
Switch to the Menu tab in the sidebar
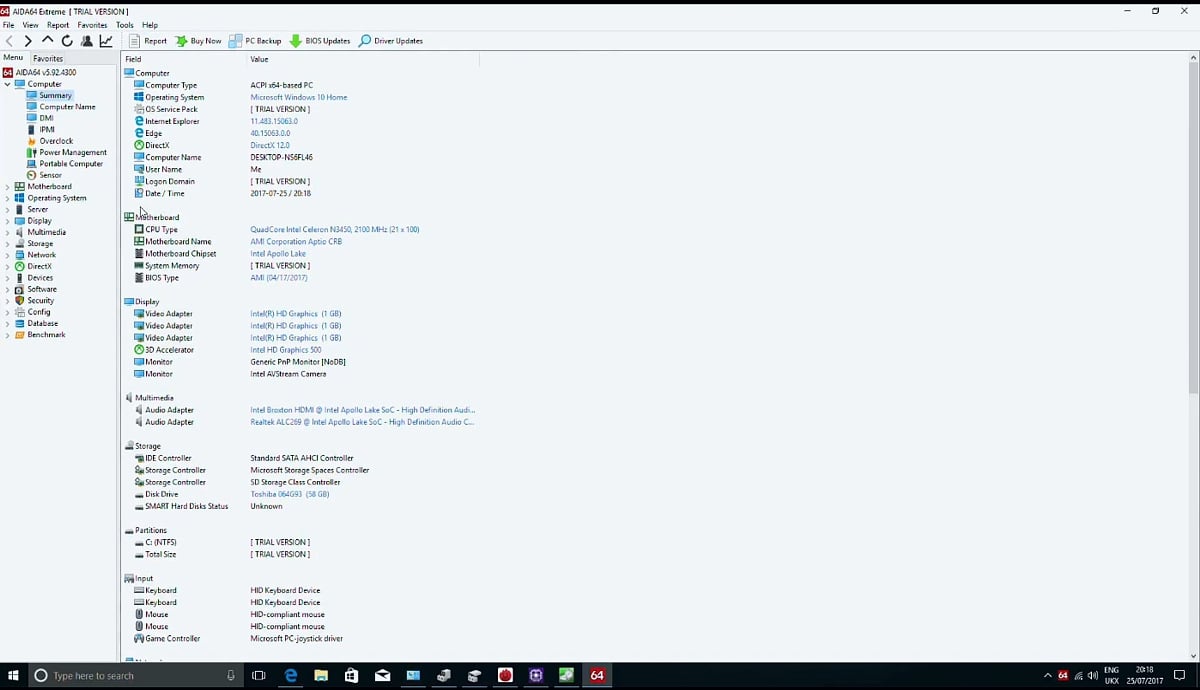(13, 58)
